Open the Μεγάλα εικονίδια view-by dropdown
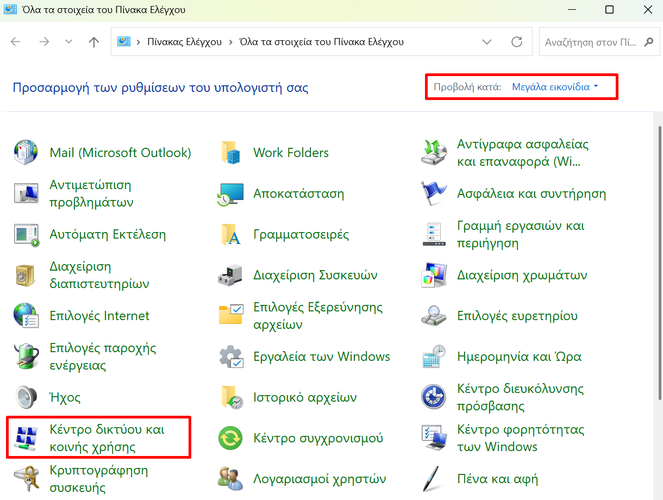663x500 pixels. pos(554,87)
